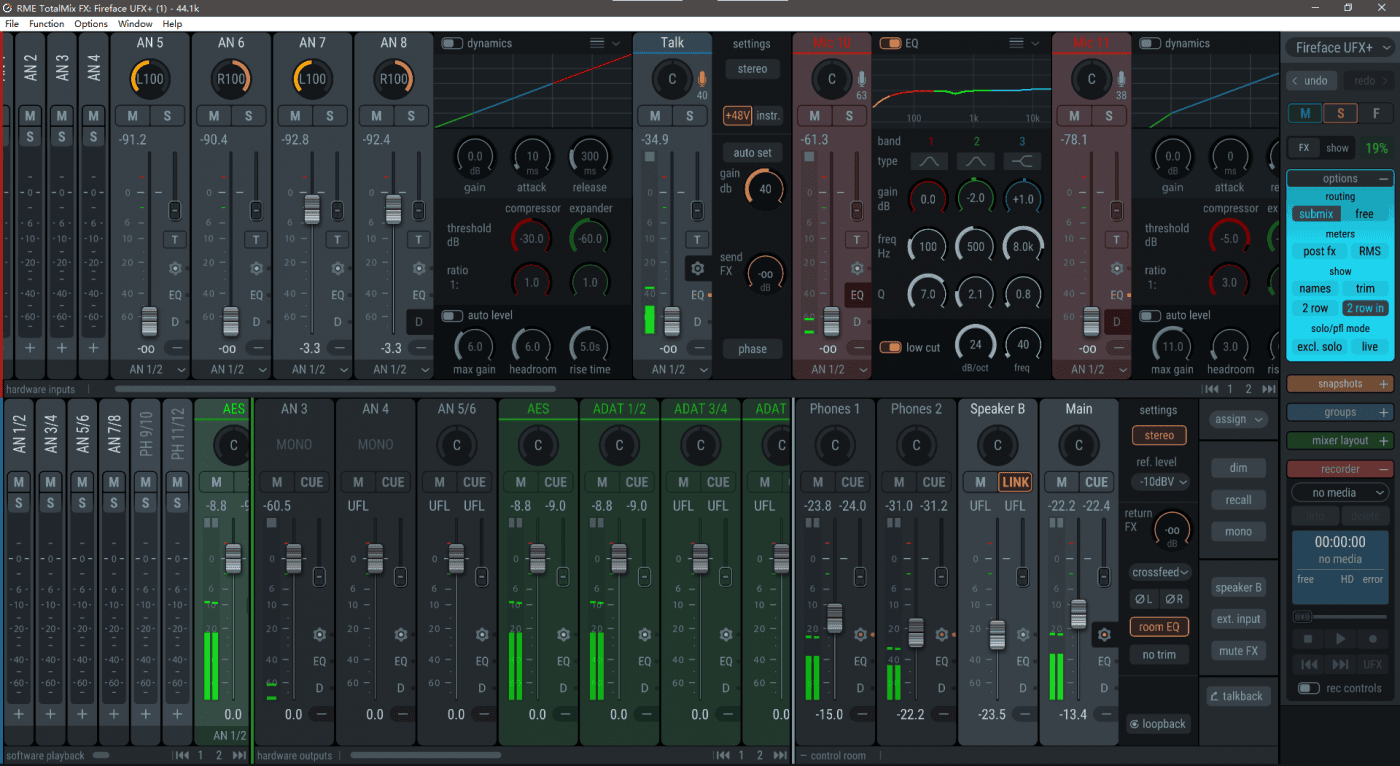Viewport: 1400px width, 766px height.
Task: Select band 3 shelf filter type
Action: (x=1022, y=161)
